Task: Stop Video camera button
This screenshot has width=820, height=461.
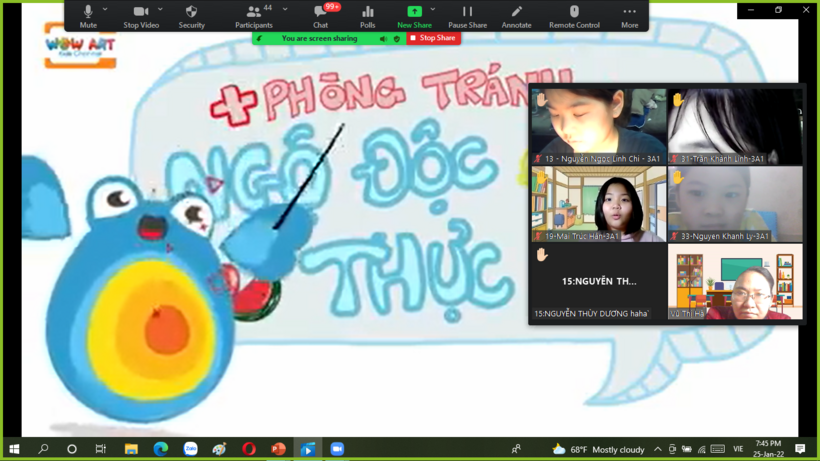Action: [141, 15]
